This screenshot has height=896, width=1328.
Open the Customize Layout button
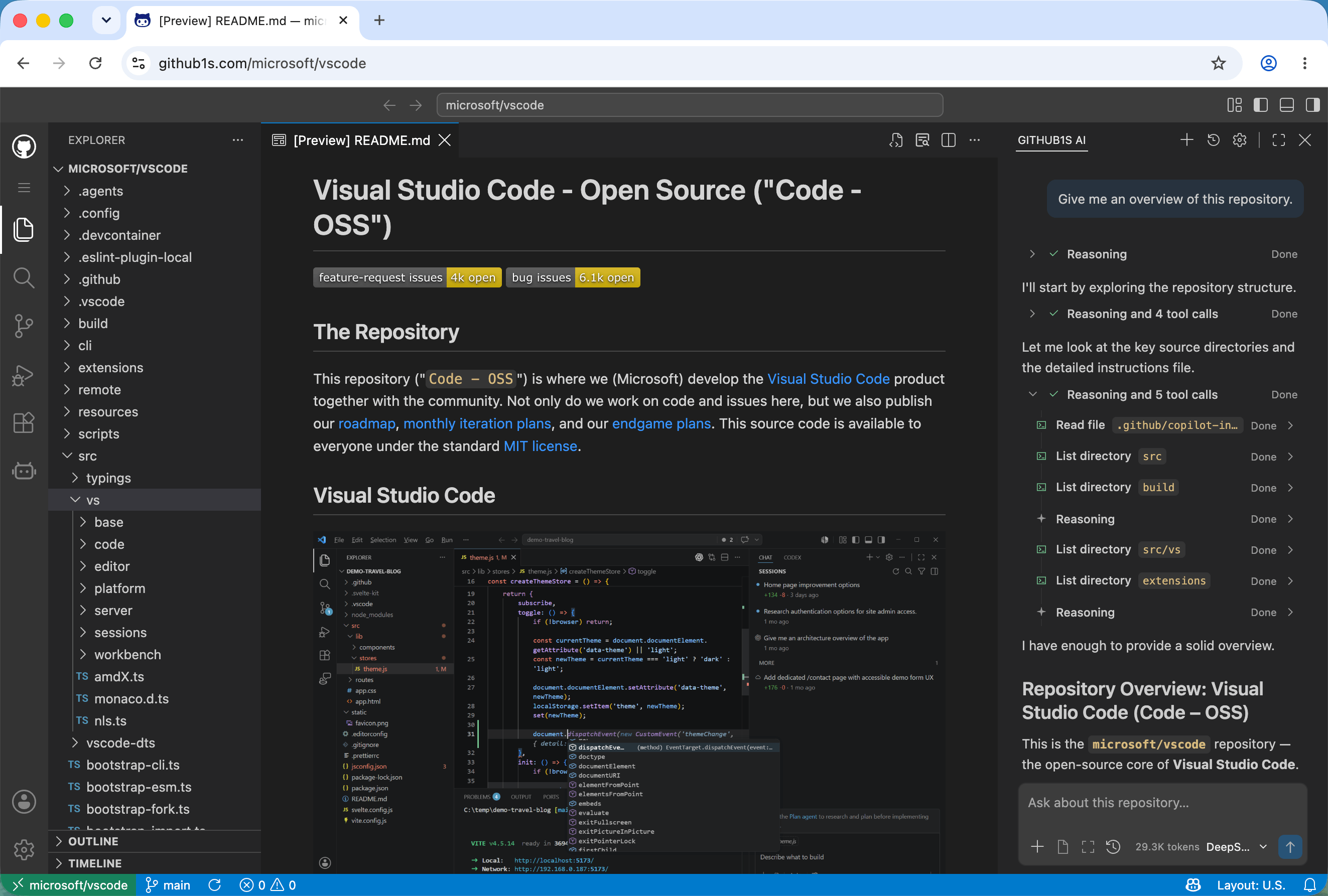(x=1234, y=105)
